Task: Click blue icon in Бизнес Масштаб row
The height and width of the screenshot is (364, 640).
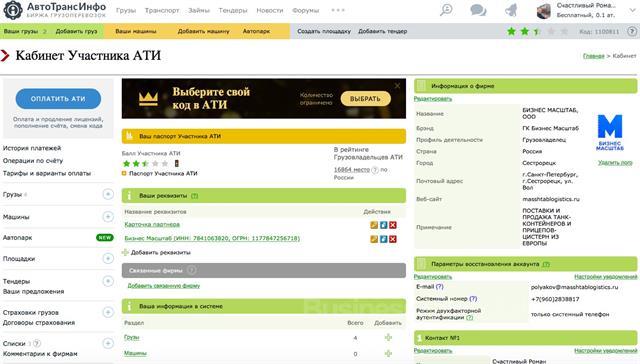Action: pos(383,239)
